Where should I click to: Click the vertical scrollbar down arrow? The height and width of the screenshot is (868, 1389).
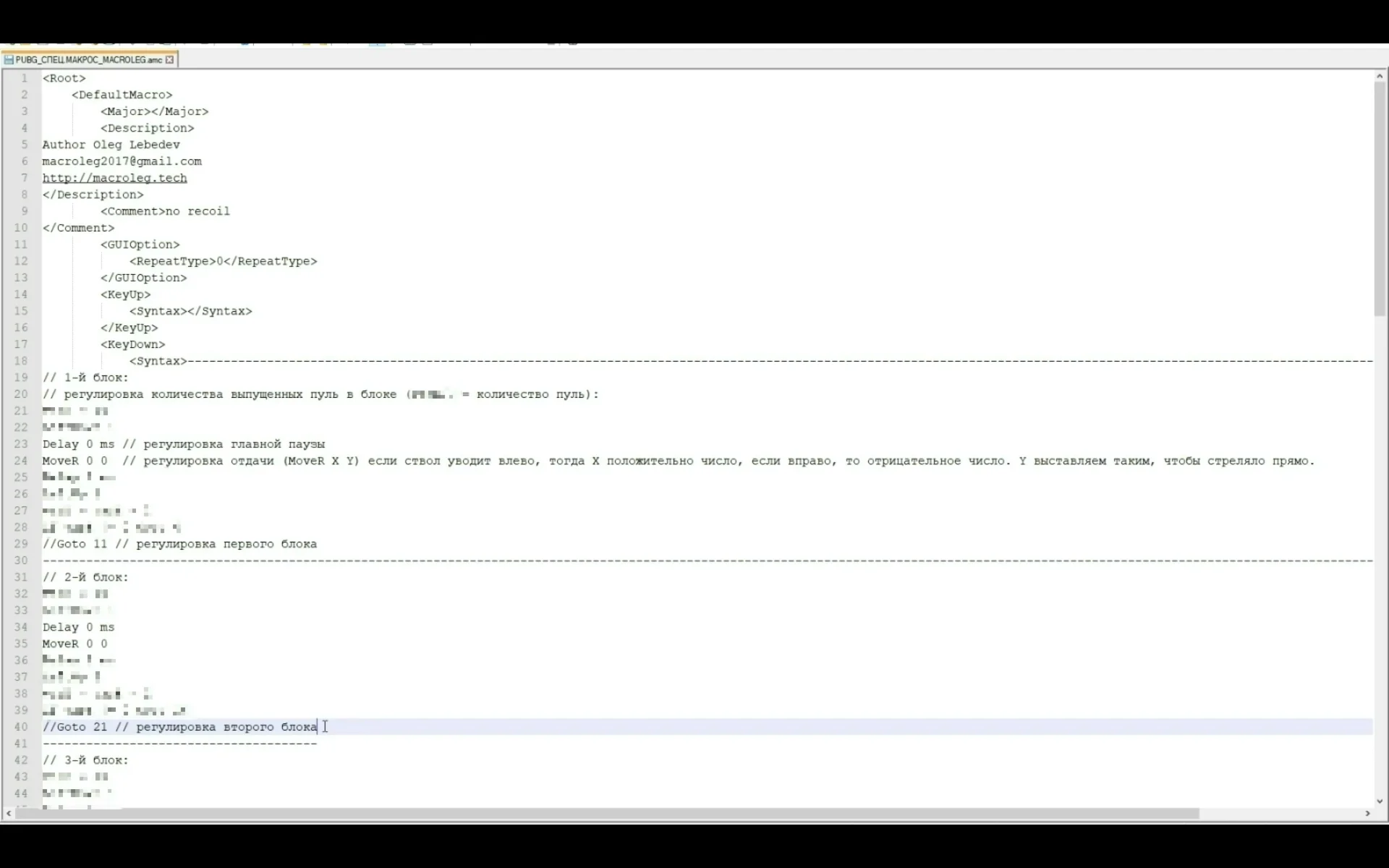tap(1380, 801)
